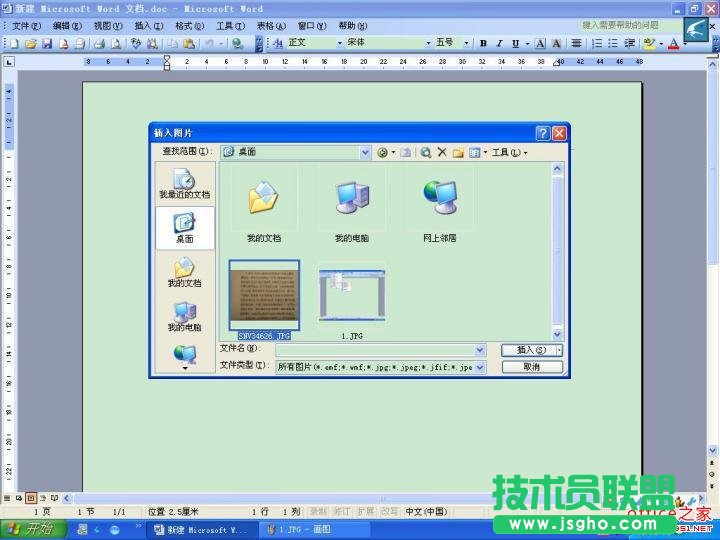Screen dimensions: 720x540
Task: Click the Open folder icon in Word toolbar
Action: tap(31, 44)
